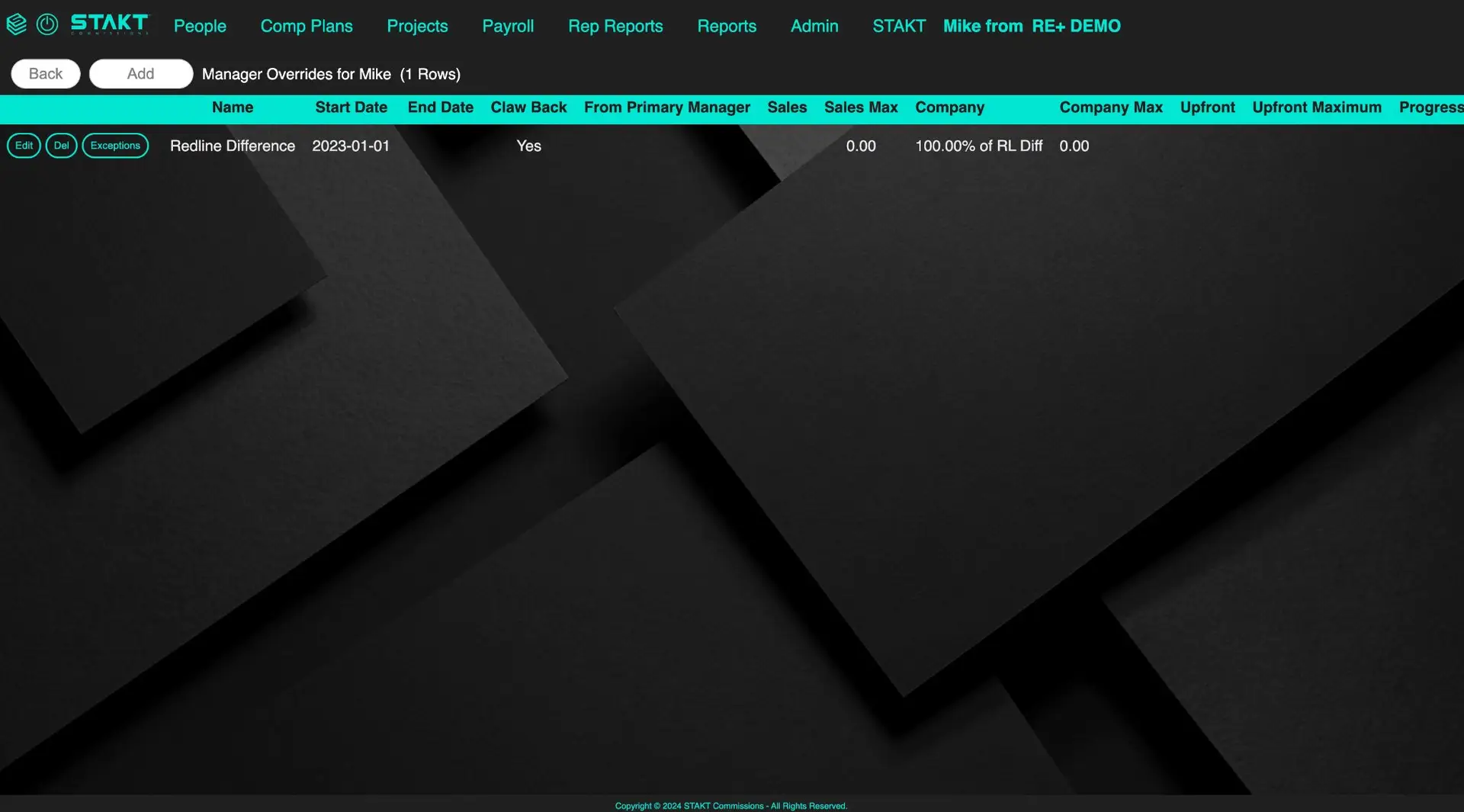This screenshot has height=812, width=1464.
Task: Open the Projects menu
Action: [x=417, y=26]
